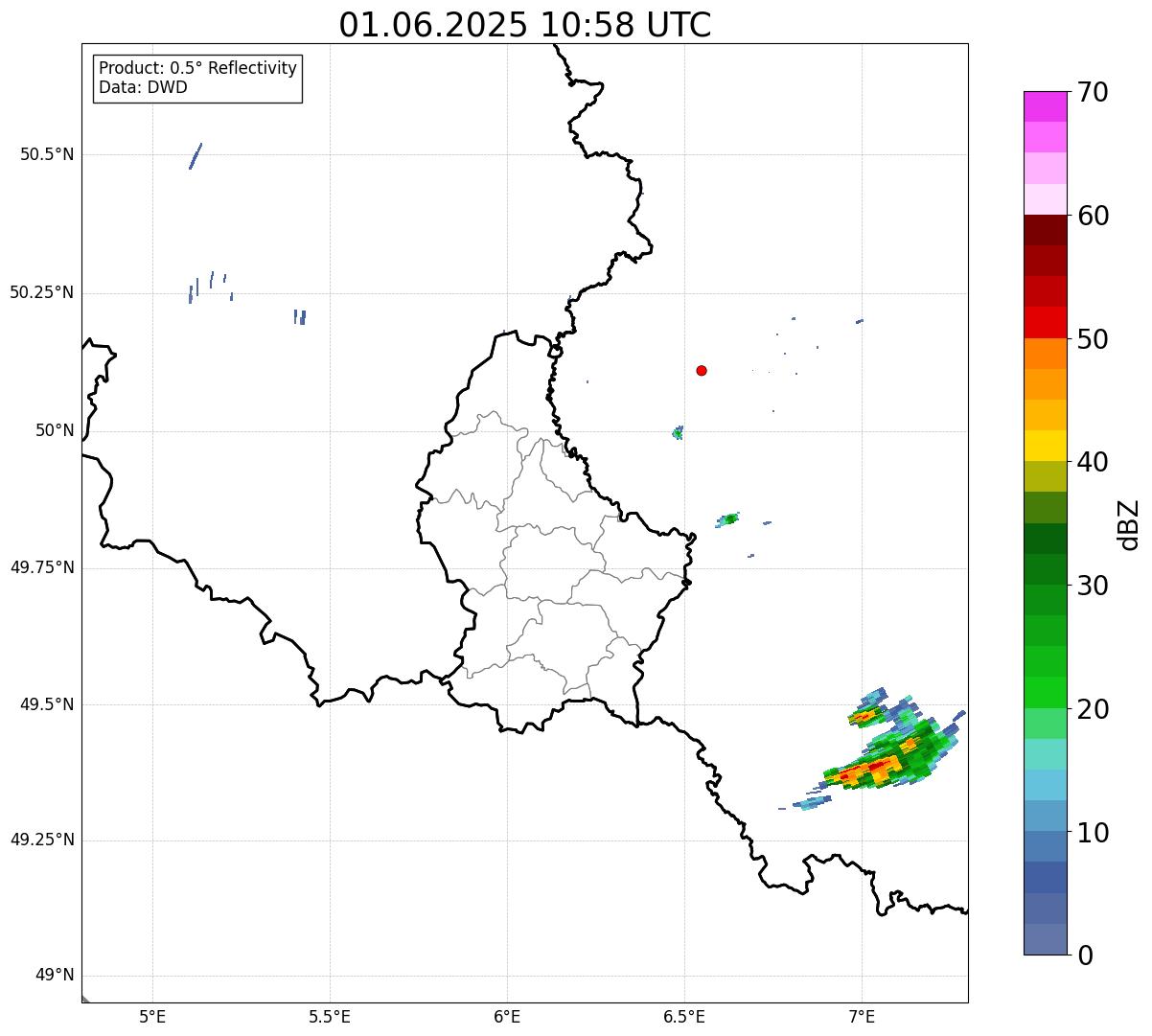
Task: Click the grey-blue bottom colorbar segment
Action: (x=1045, y=939)
